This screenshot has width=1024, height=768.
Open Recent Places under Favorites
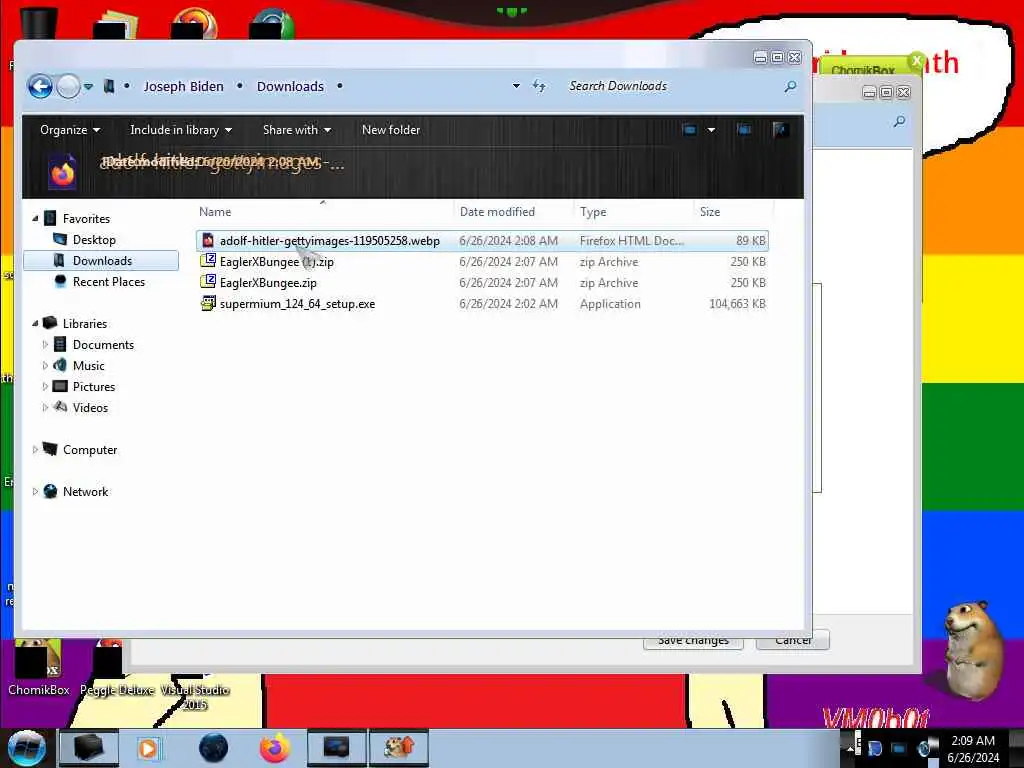(x=108, y=281)
